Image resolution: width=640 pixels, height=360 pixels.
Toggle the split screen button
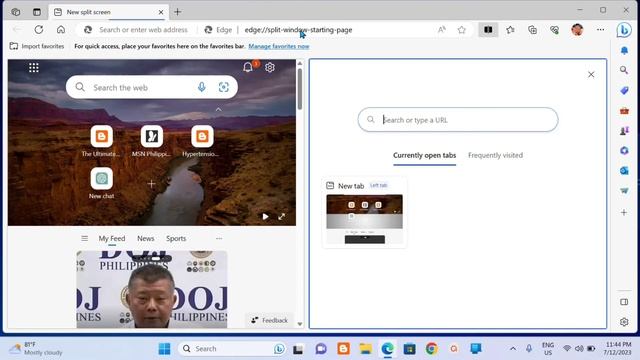[488, 29]
